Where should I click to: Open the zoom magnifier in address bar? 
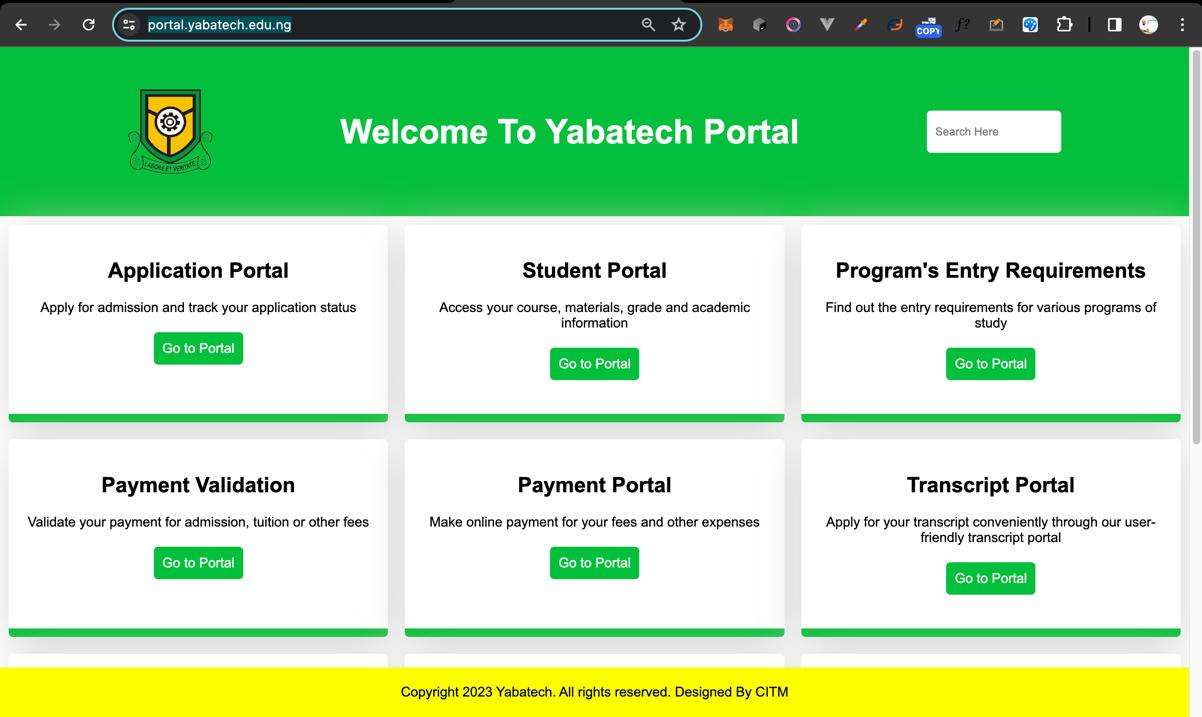click(648, 24)
